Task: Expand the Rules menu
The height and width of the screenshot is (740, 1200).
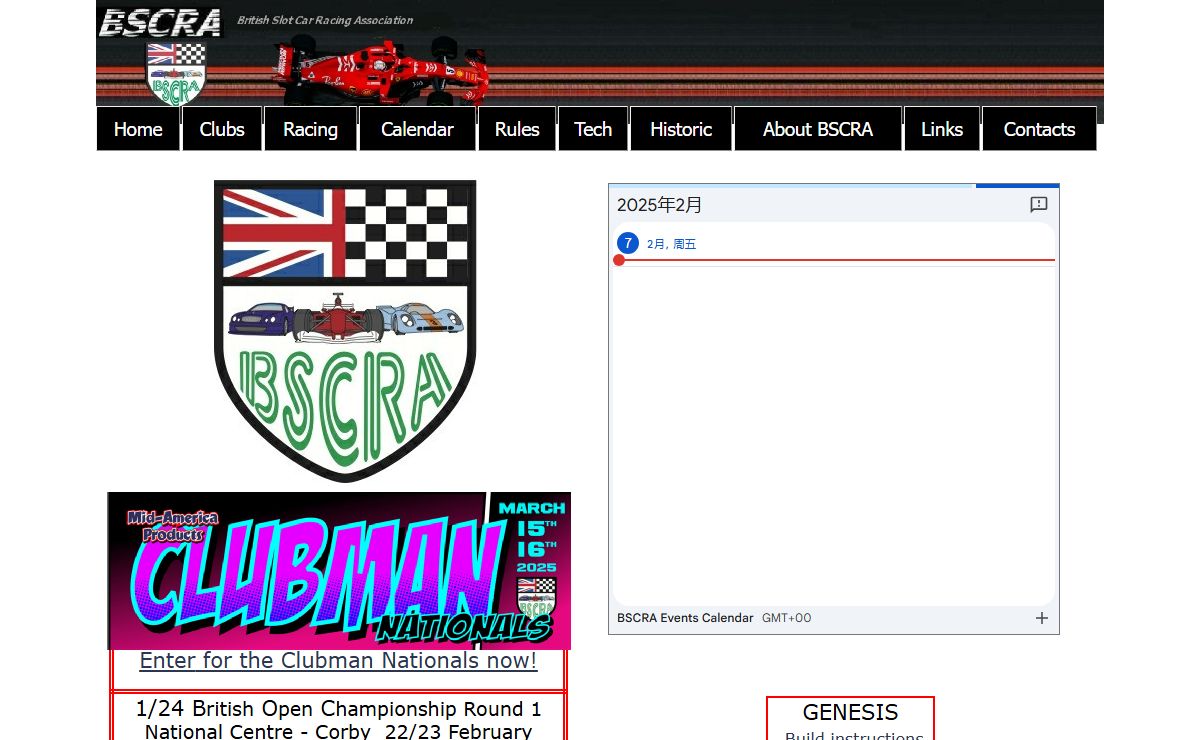Action: pos(517,129)
